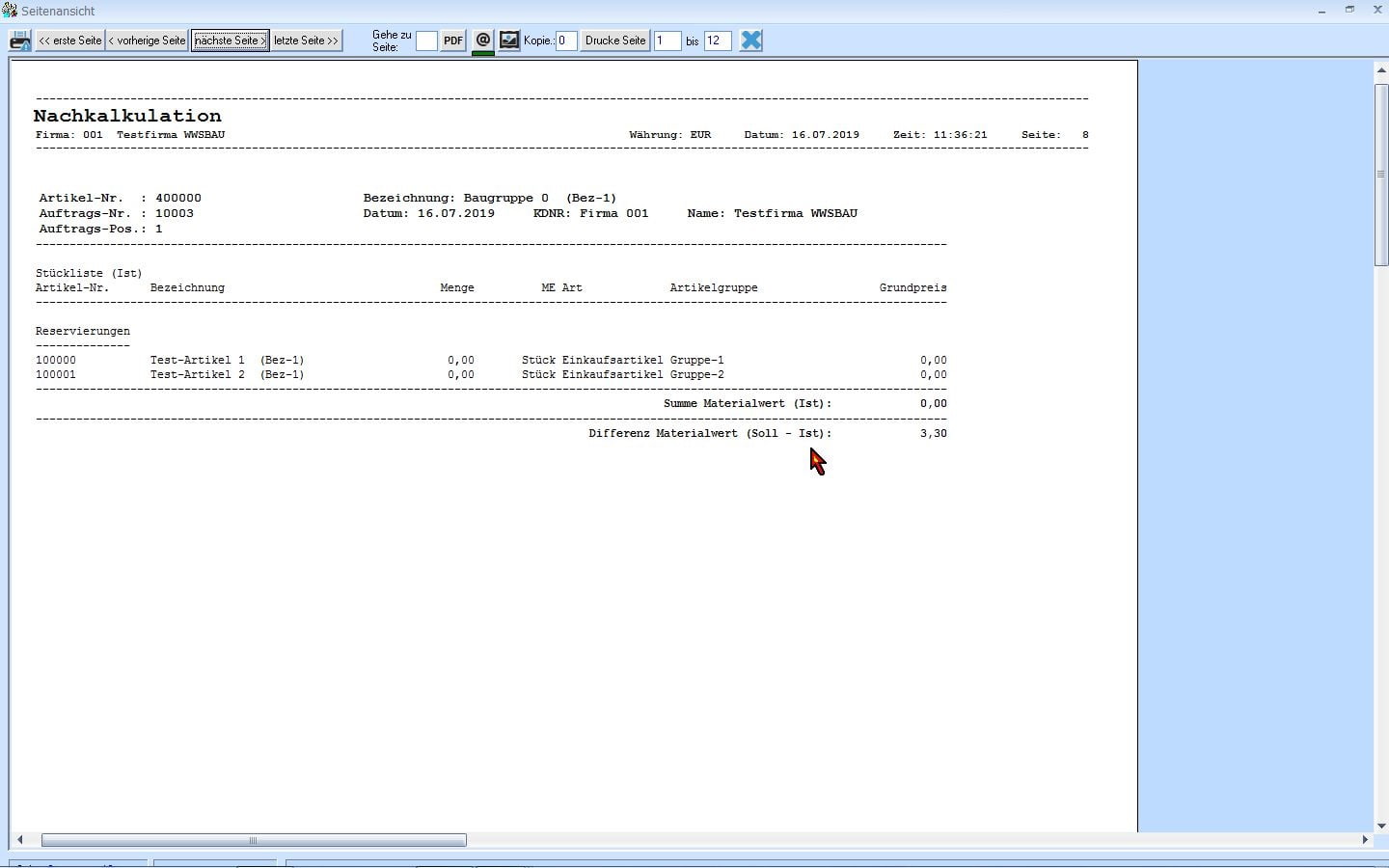Go to the first page with '<< erste Seite'
The image size is (1389, 868).
[x=69, y=41]
